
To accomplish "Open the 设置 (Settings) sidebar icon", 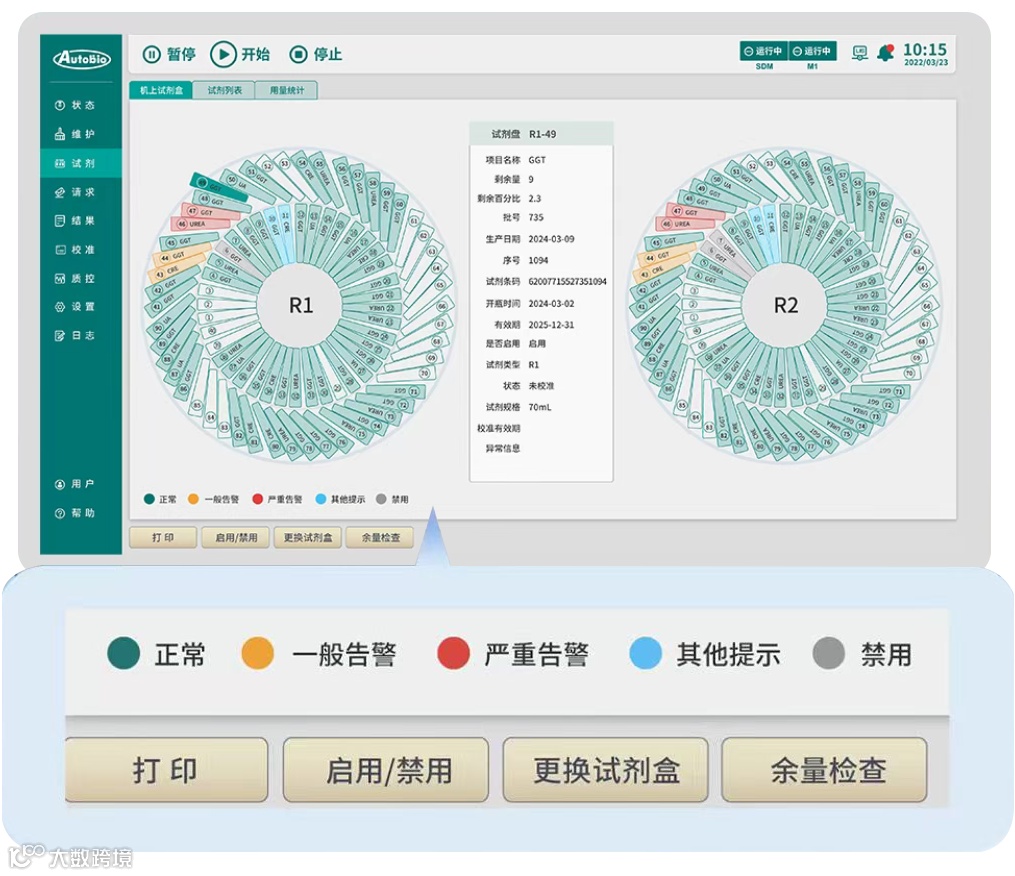I will [58, 304].
